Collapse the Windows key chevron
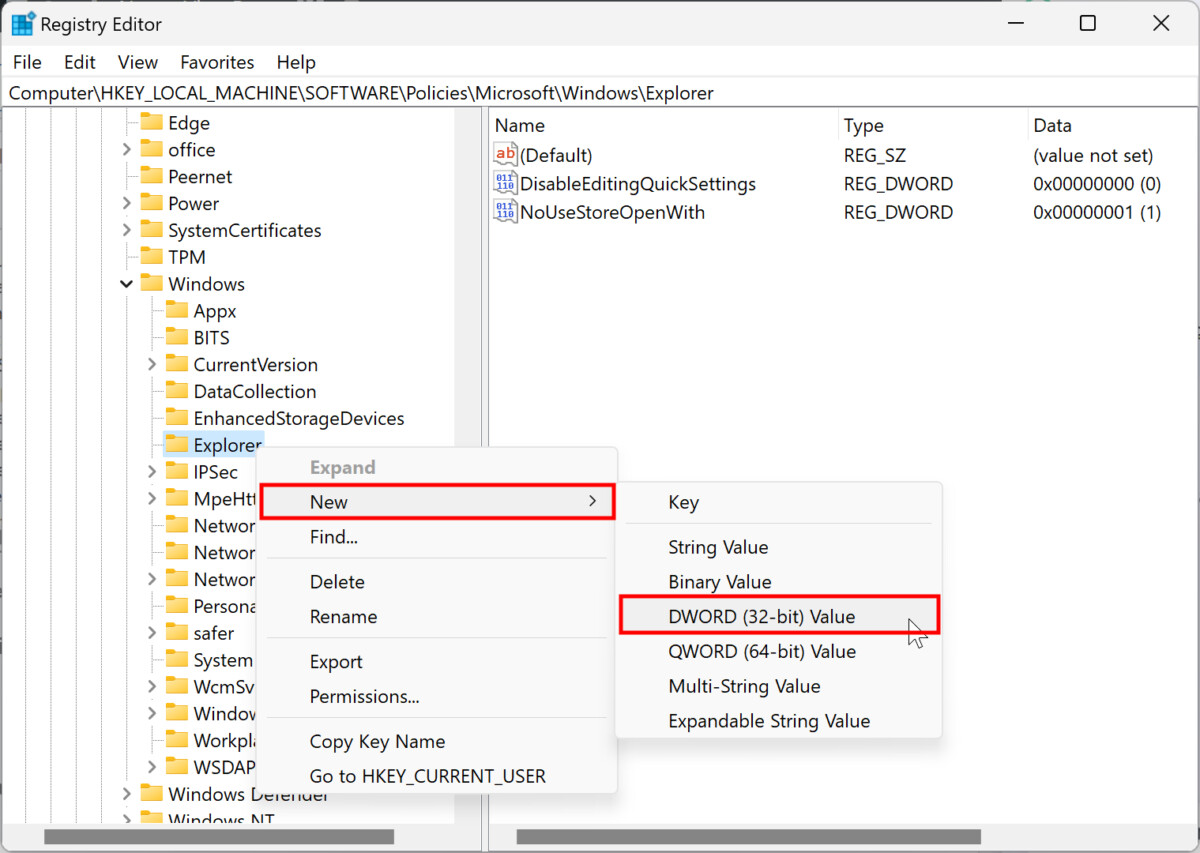 [127, 284]
